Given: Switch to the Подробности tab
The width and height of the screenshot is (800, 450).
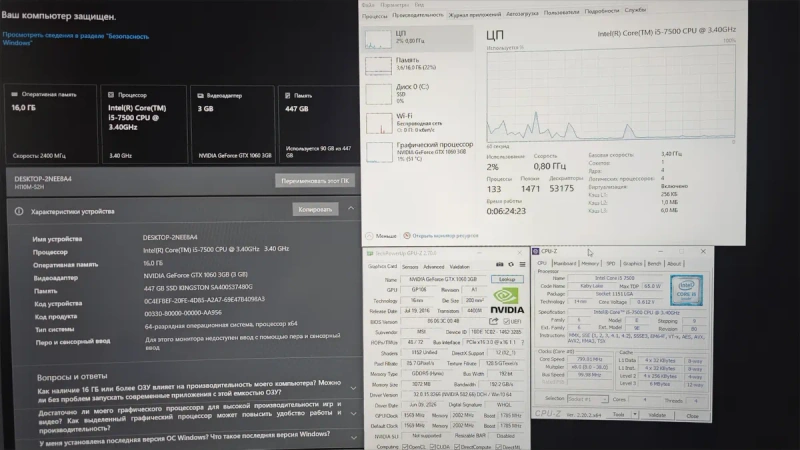Looking at the screenshot, I should 602,11.
